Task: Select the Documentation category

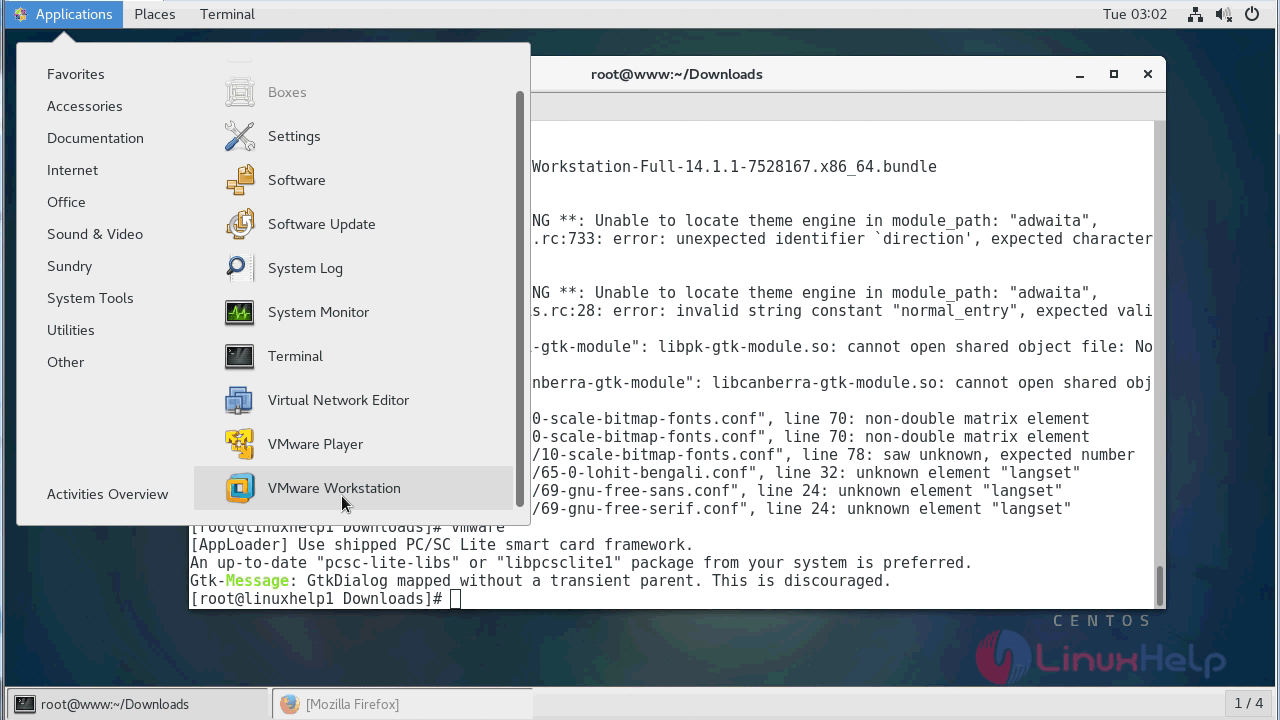Action: [x=95, y=138]
